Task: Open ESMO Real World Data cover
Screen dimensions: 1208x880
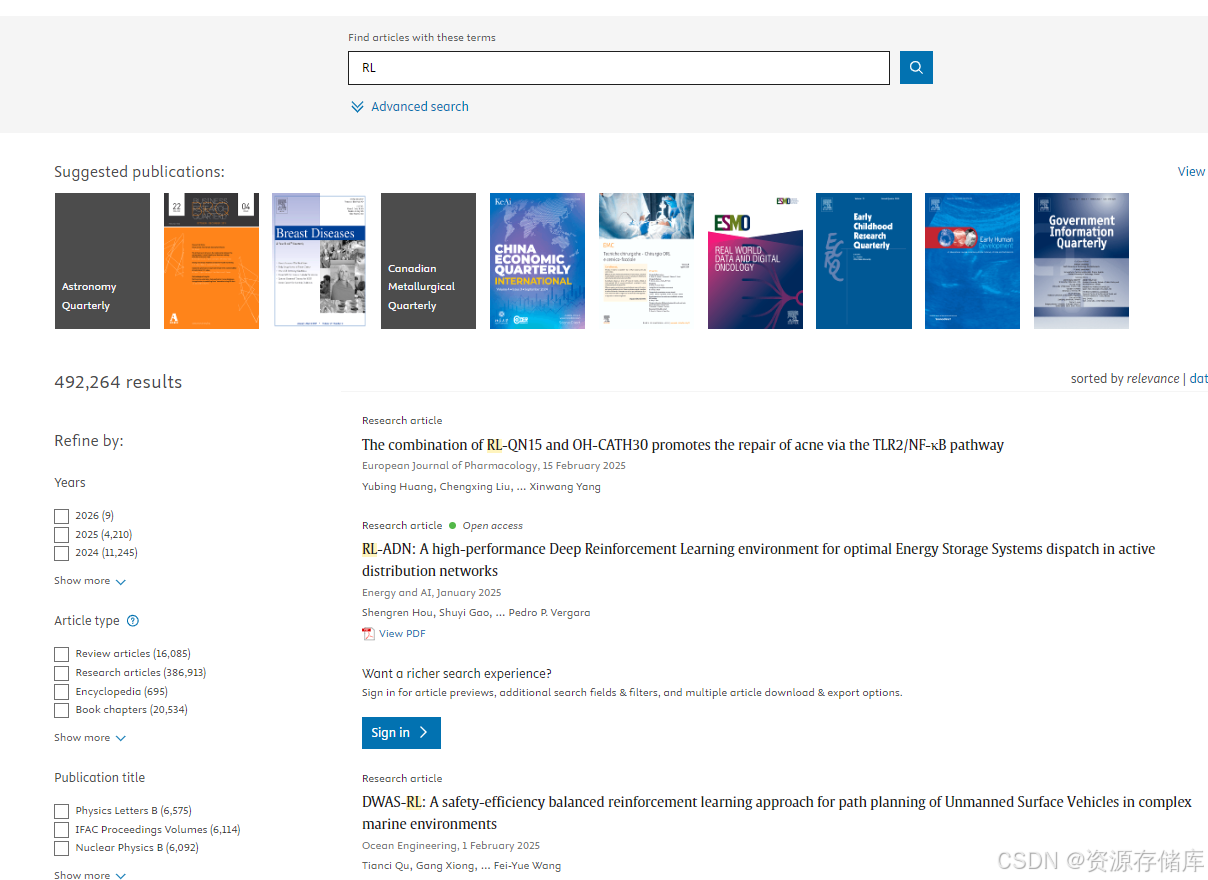Action: (x=755, y=261)
